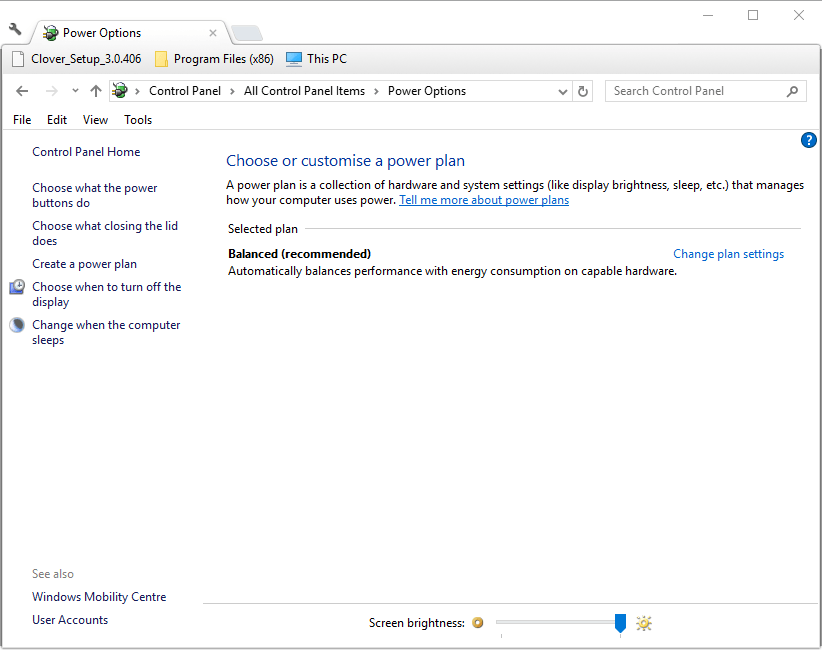Close the Power Options tab
This screenshot has height=650, width=822.
[x=213, y=33]
